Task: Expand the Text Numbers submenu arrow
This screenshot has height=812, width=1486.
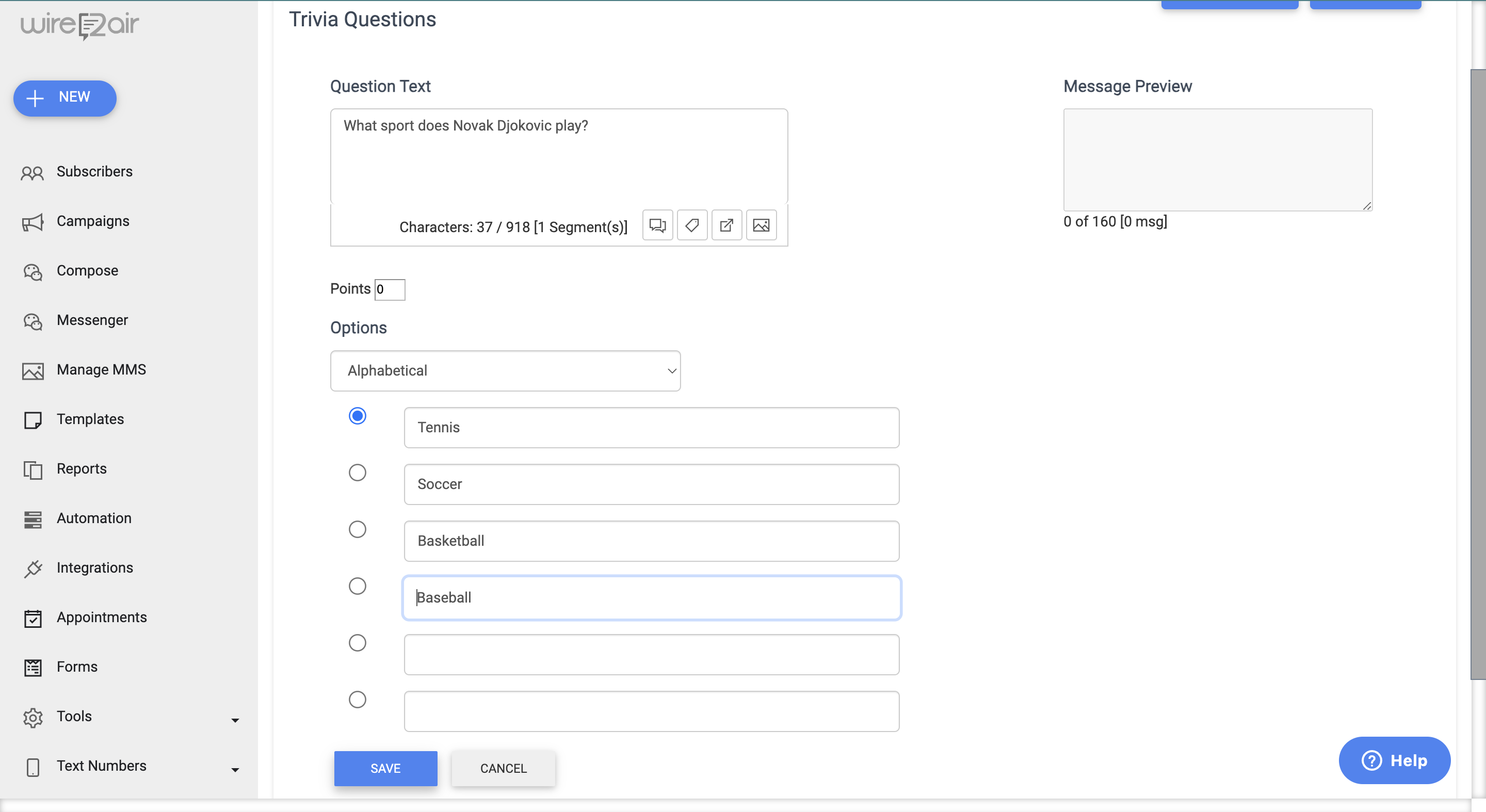Action: pos(235,770)
